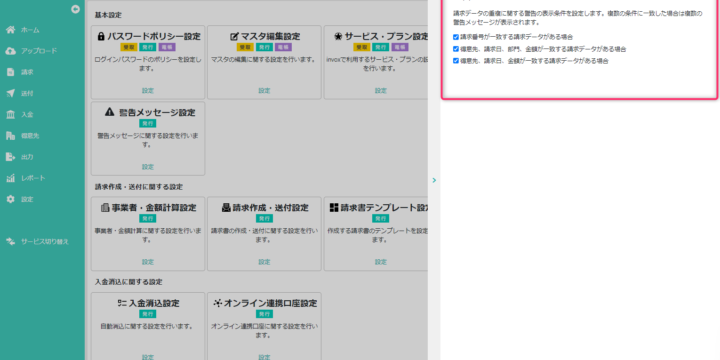Viewport: 720px width, 360px height.
Task: Open 設定 via its gear icon
Action: tap(11, 199)
